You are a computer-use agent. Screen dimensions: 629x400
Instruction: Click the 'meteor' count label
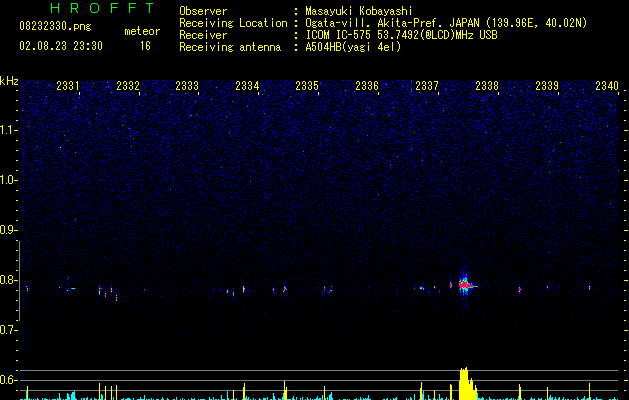click(142, 31)
